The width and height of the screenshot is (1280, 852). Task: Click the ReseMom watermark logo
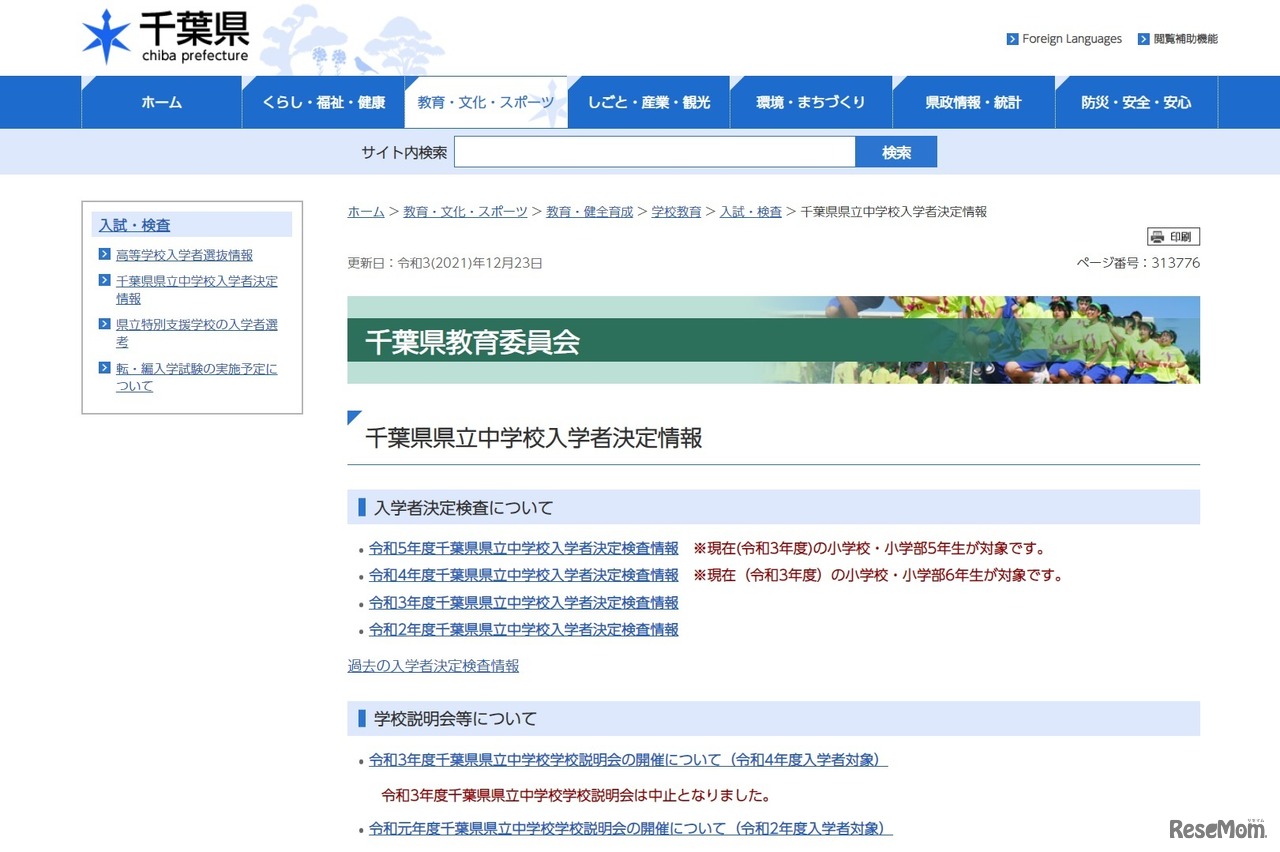tap(1217, 829)
